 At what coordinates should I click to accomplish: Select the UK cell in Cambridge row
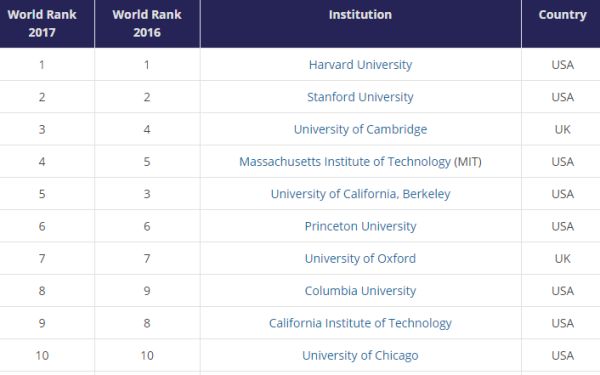point(561,129)
